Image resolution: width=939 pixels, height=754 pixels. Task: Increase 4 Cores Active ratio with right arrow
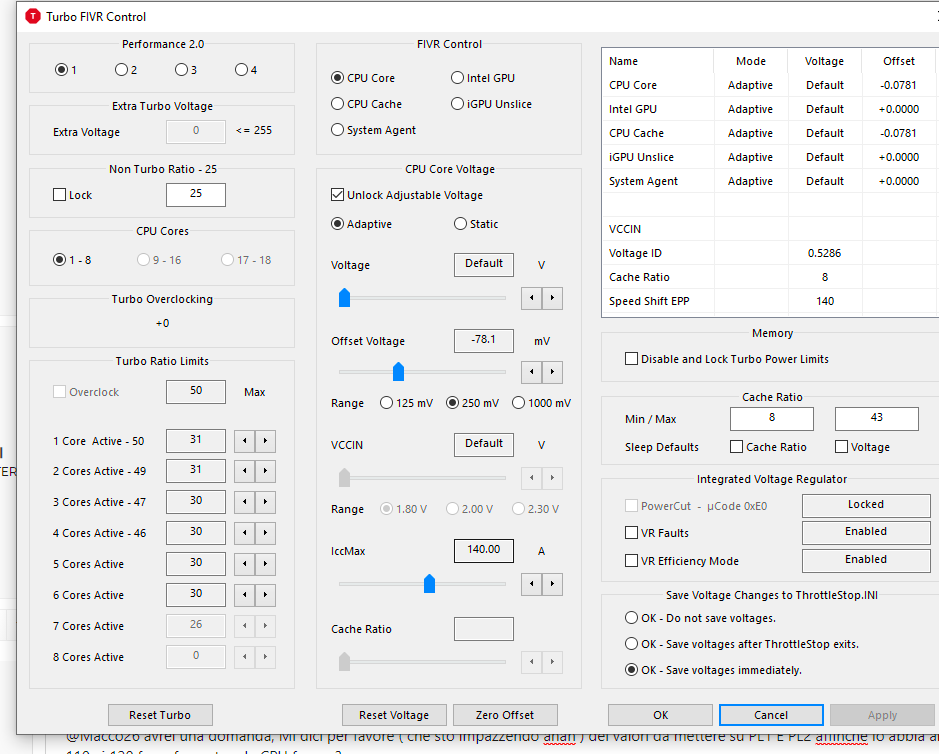[265, 532]
